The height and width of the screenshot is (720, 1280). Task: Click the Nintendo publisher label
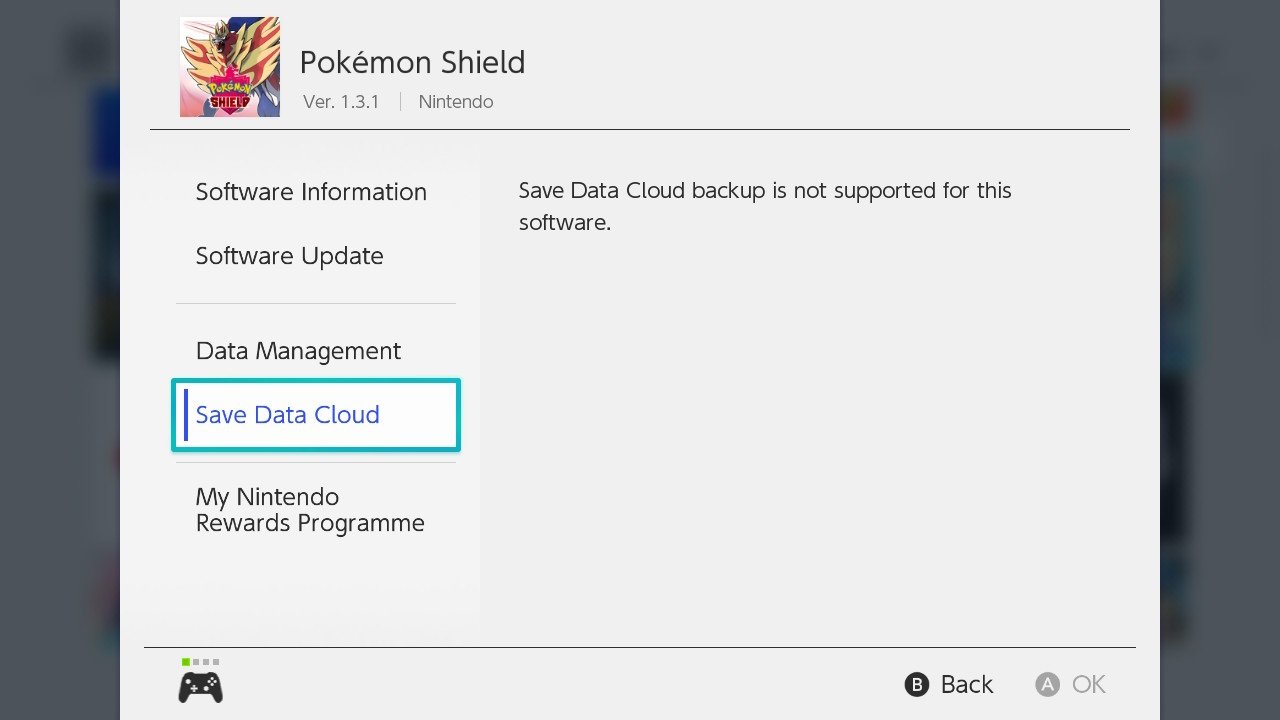pos(455,102)
